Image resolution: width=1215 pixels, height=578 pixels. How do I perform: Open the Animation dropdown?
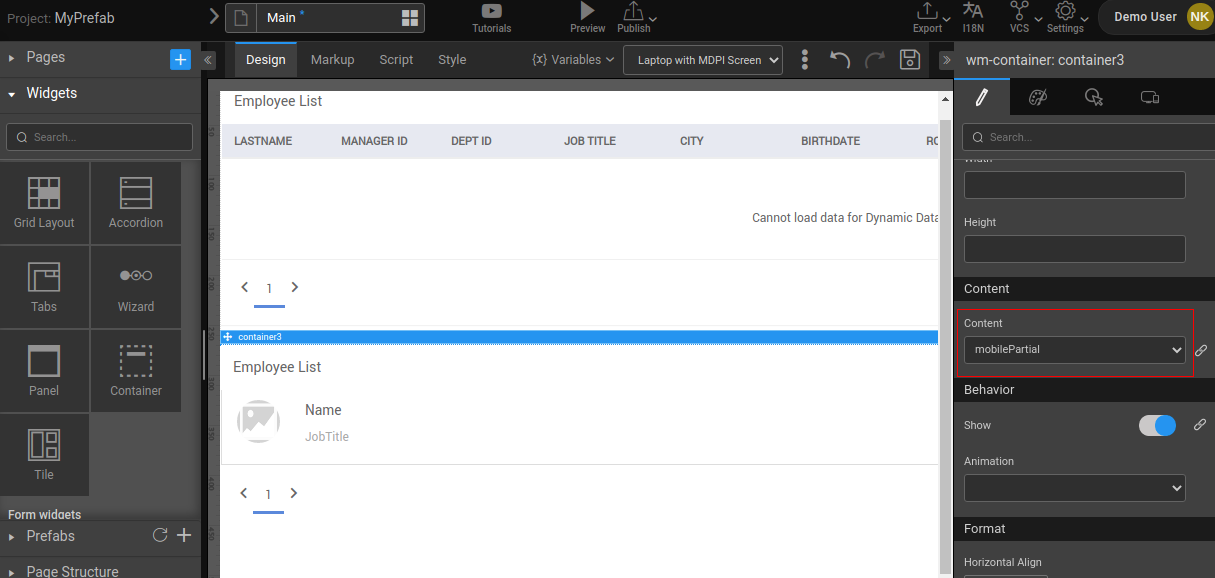(x=1074, y=488)
